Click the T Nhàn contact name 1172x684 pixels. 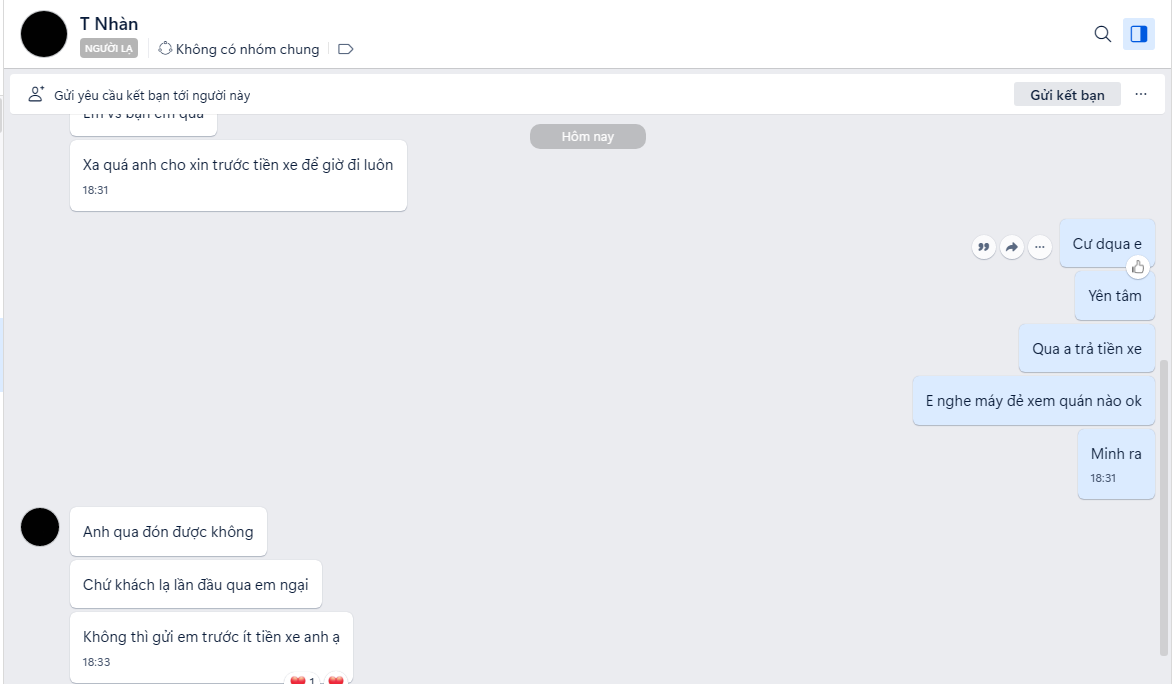(109, 24)
